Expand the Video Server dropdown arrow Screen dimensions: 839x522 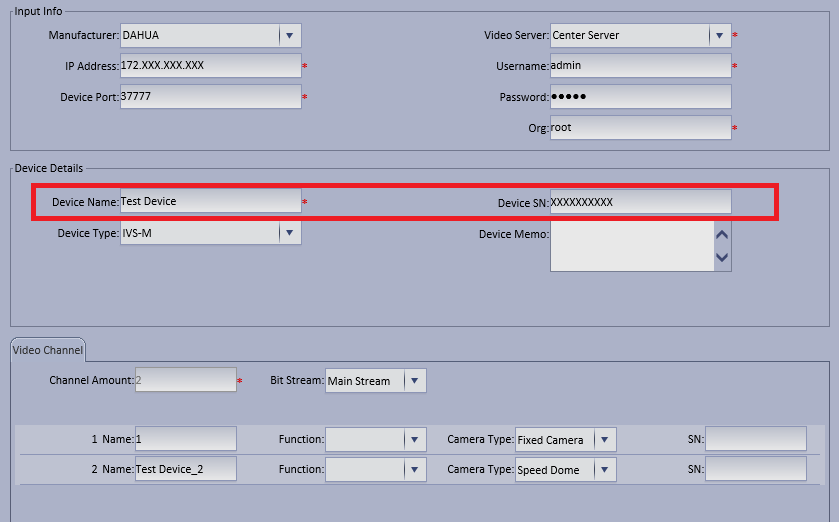click(720, 35)
